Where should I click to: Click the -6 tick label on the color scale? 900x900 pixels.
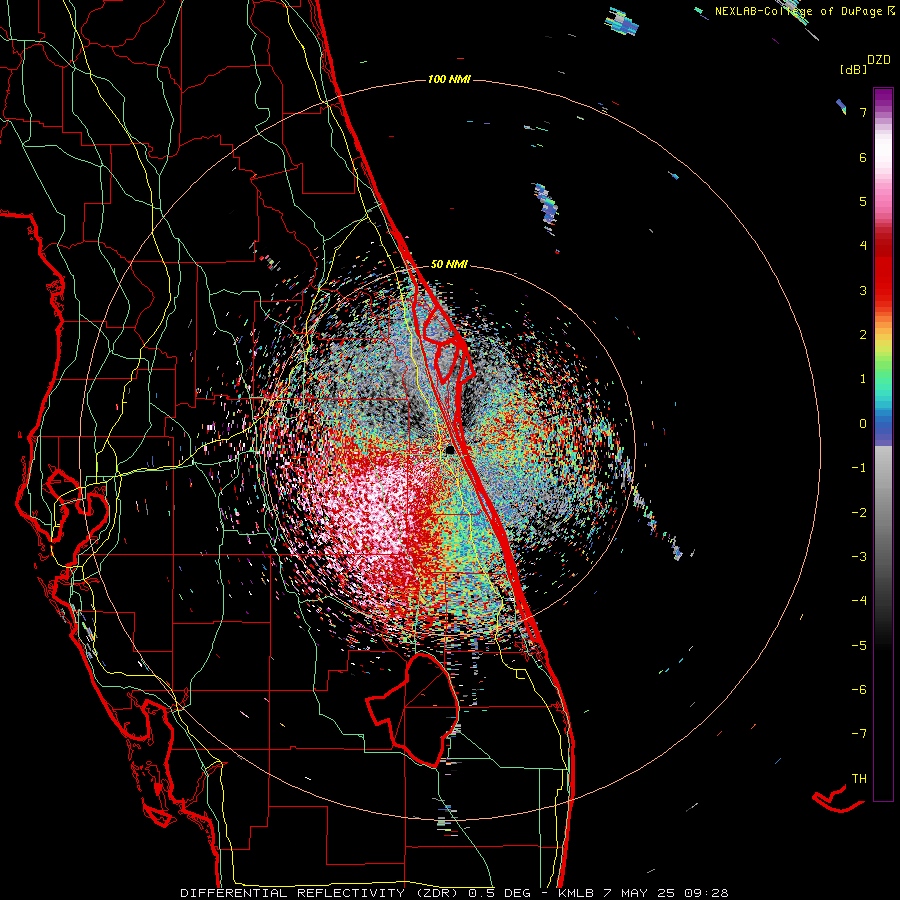[x=859, y=690]
